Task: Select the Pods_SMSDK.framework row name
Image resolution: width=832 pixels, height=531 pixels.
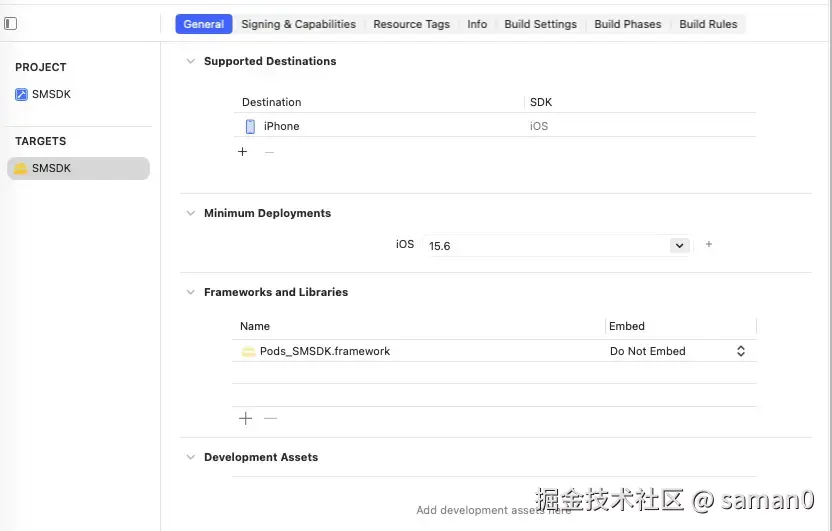Action: [x=325, y=351]
